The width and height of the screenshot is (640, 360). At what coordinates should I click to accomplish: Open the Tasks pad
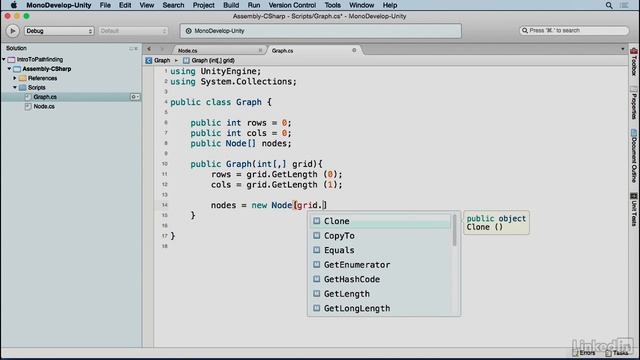[617, 353]
